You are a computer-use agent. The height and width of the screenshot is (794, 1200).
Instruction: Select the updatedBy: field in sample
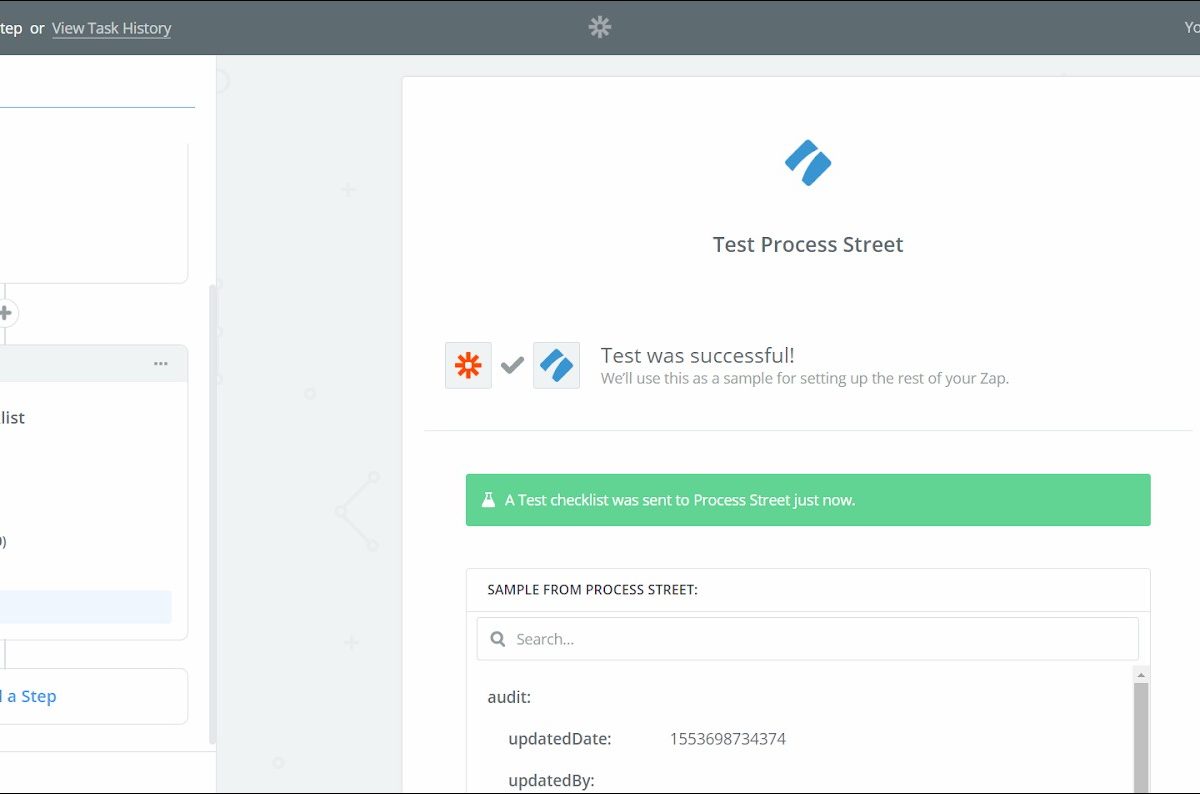click(x=551, y=780)
